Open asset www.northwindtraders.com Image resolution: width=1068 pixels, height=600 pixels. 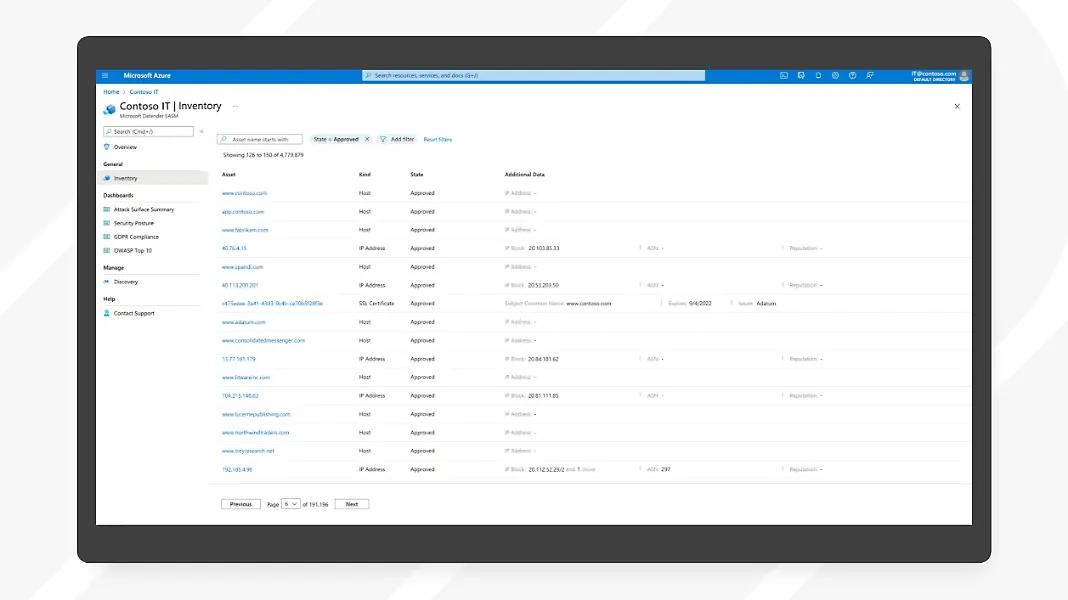[x=255, y=432]
